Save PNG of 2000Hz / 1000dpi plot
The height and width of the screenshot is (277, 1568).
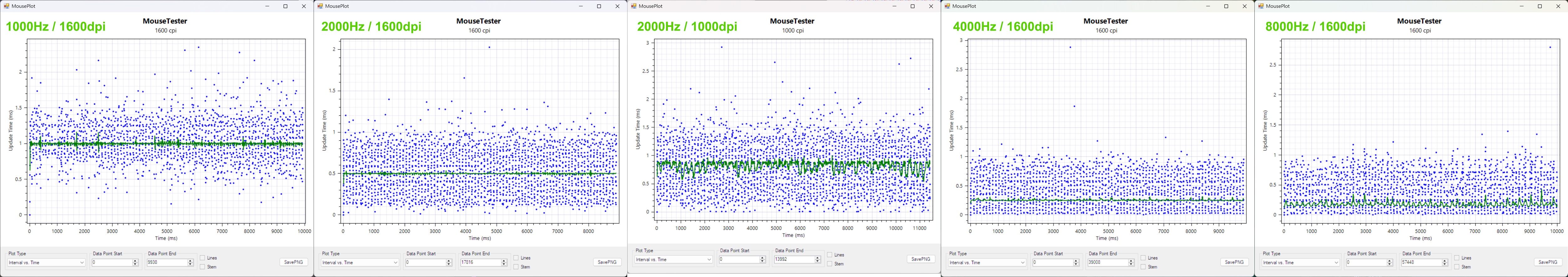(920, 259)
